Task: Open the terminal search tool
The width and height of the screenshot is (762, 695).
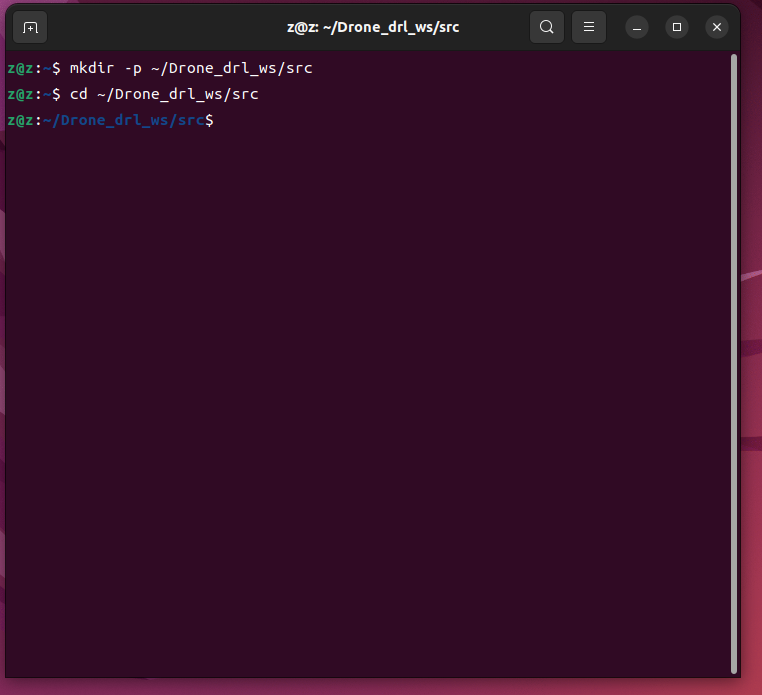Action: [547, 27]
